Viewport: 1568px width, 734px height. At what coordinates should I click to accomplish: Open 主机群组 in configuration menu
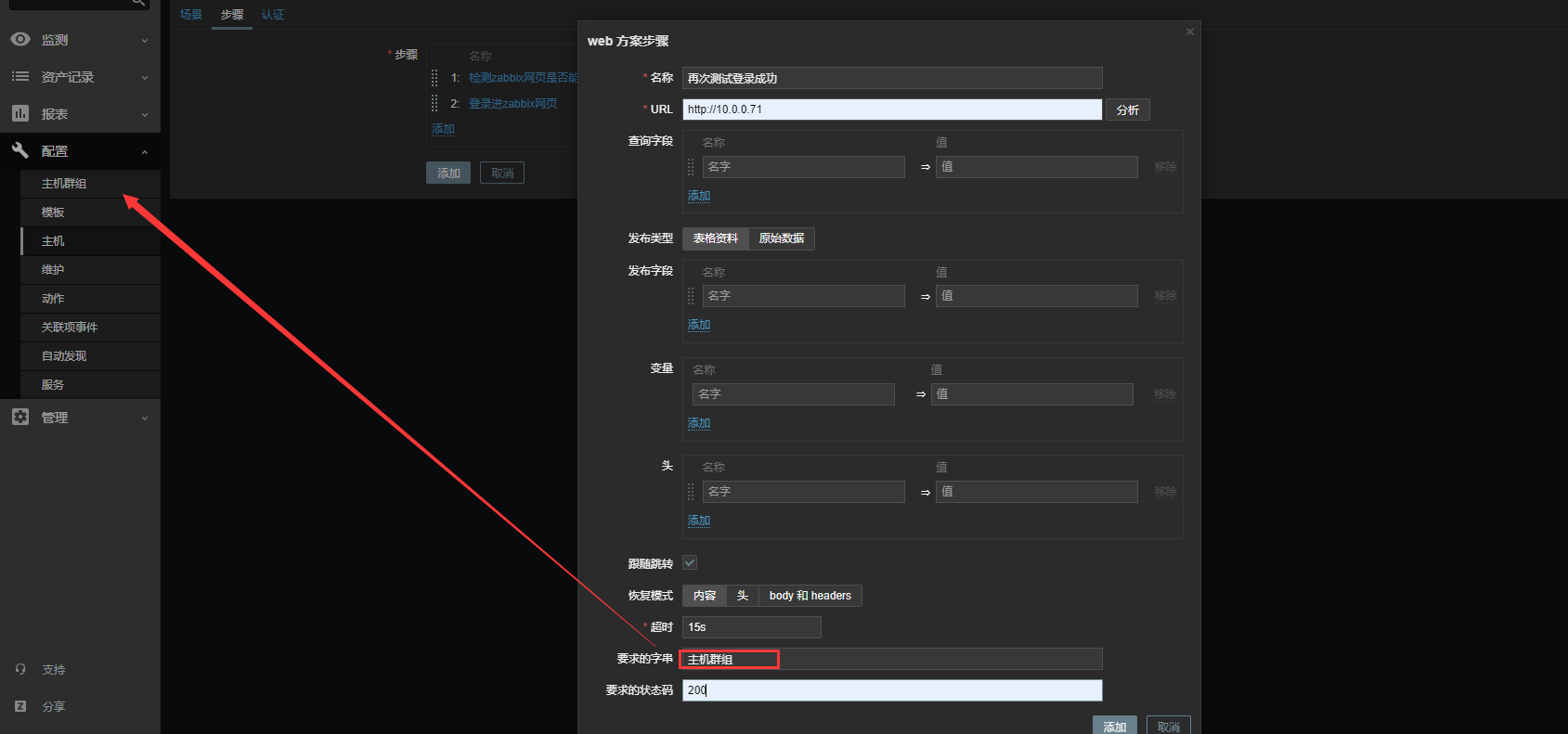pyautogui.click(x=90, y=184)
